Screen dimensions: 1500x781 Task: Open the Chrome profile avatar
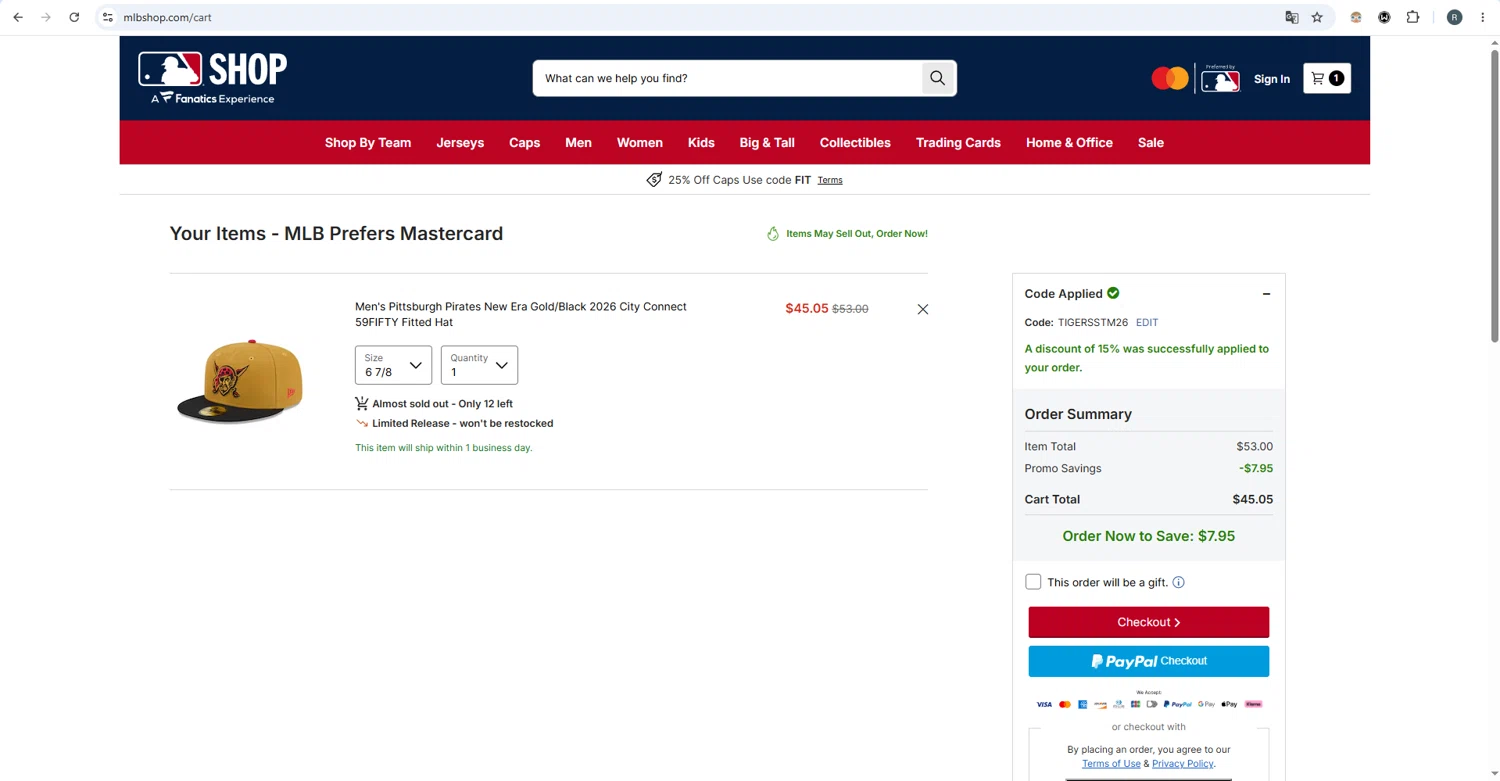click(1455, 17)
